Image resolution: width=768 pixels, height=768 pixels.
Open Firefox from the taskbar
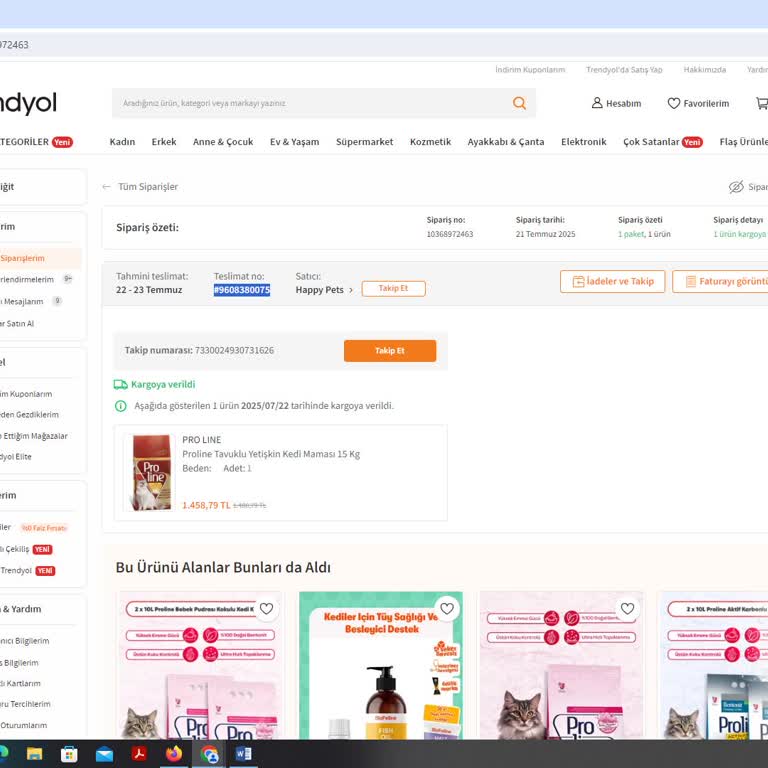(x=174, y=753)
